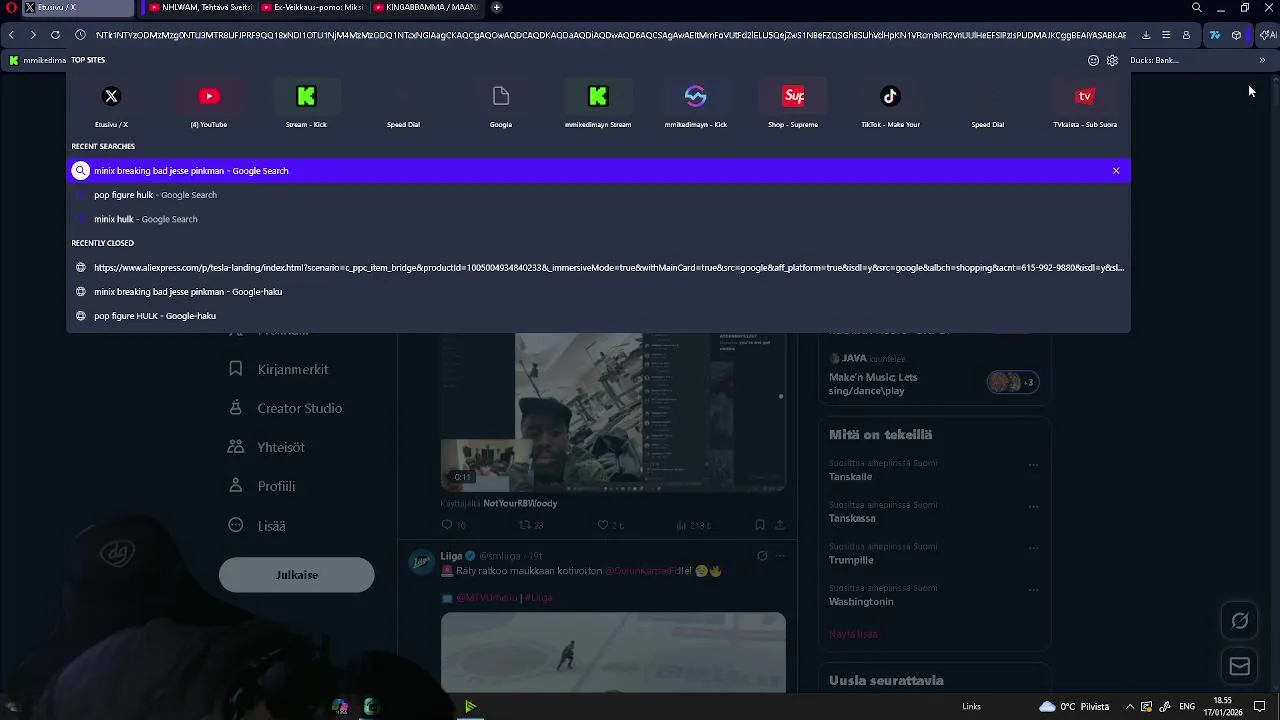Remove the highlighted recent search with X
1280x720 pixels.
1116,171
